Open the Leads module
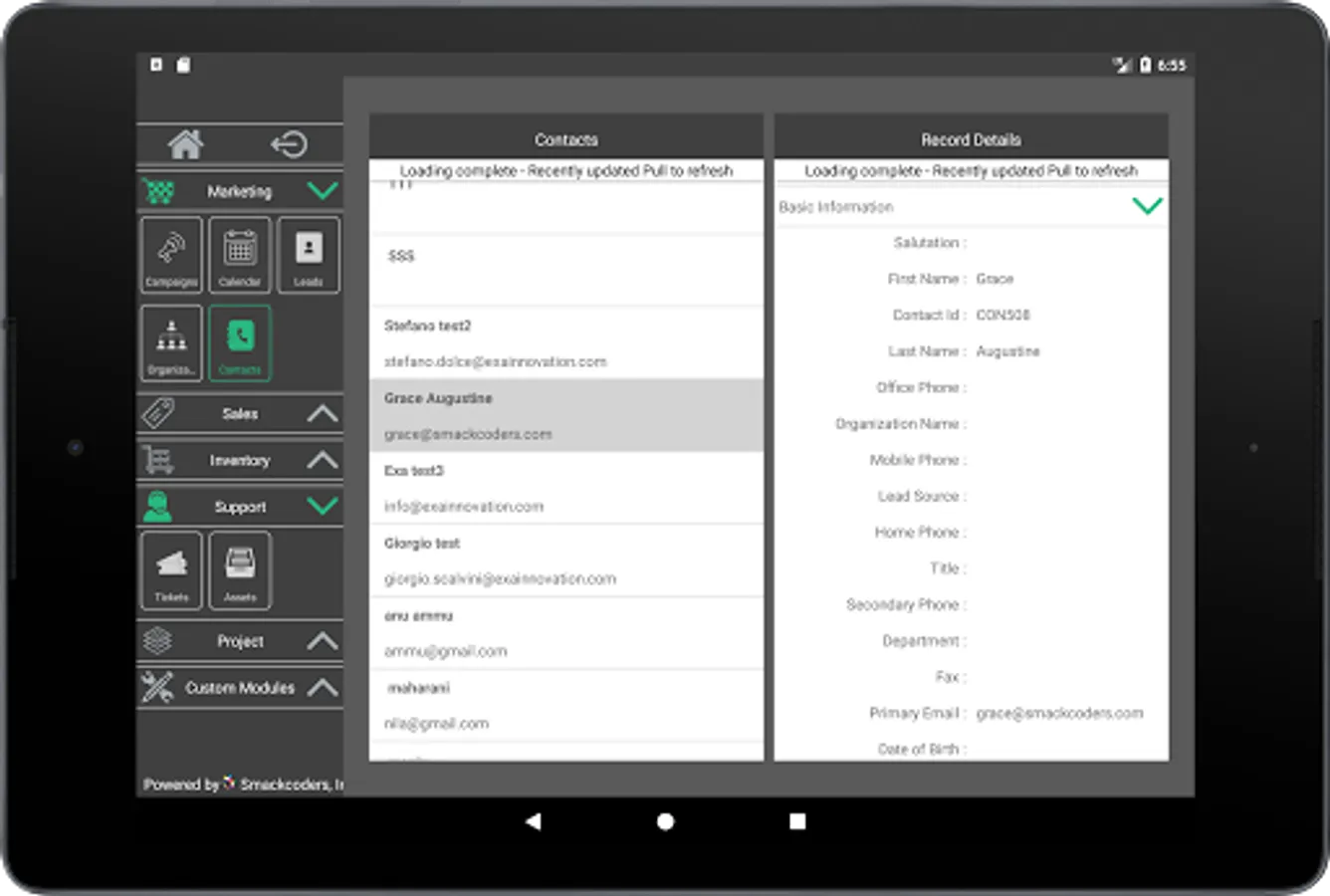Screen dimensions: 1330x896 pyautogui.click(x=309, y=255)
